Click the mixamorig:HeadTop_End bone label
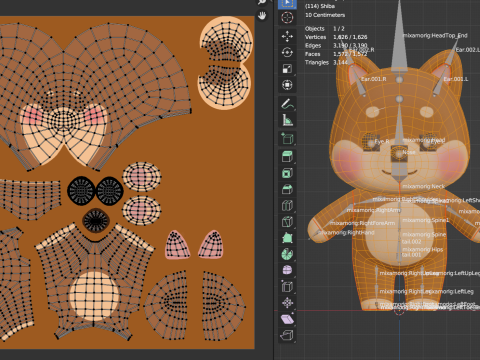 (x=435, y=35)
